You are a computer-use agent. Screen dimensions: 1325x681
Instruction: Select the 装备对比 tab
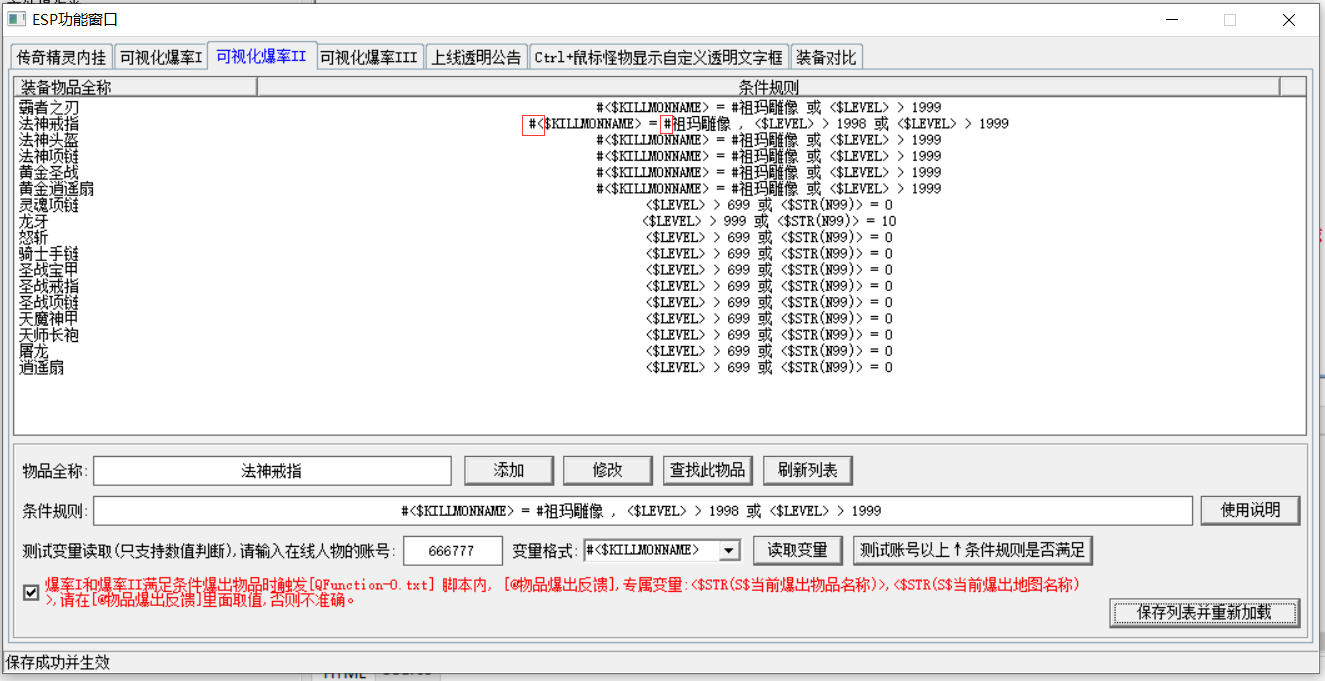tap(826, 57)
